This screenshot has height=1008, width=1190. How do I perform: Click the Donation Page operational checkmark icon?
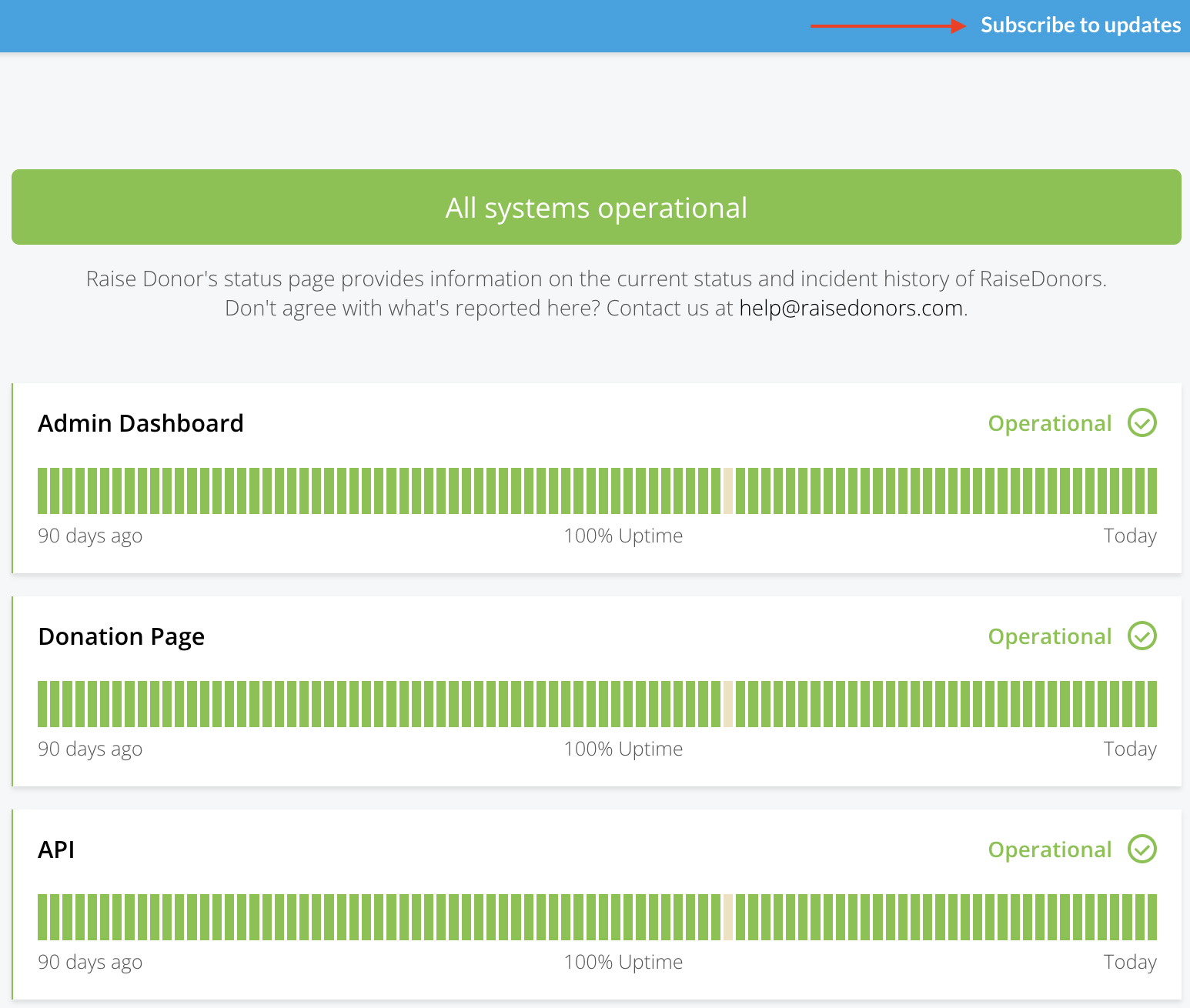tap(1142, 636)
